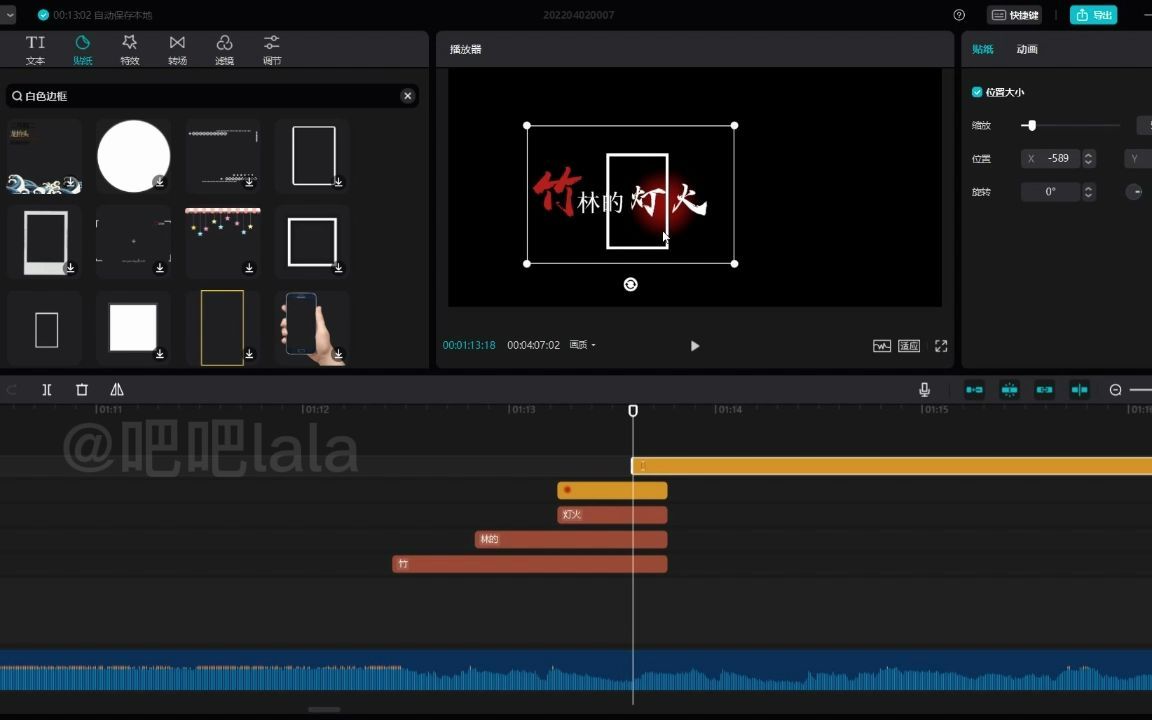Click the 快捷键 shortcuts button
Screen dimensions: 1152x720
[x=1015, y=15]
